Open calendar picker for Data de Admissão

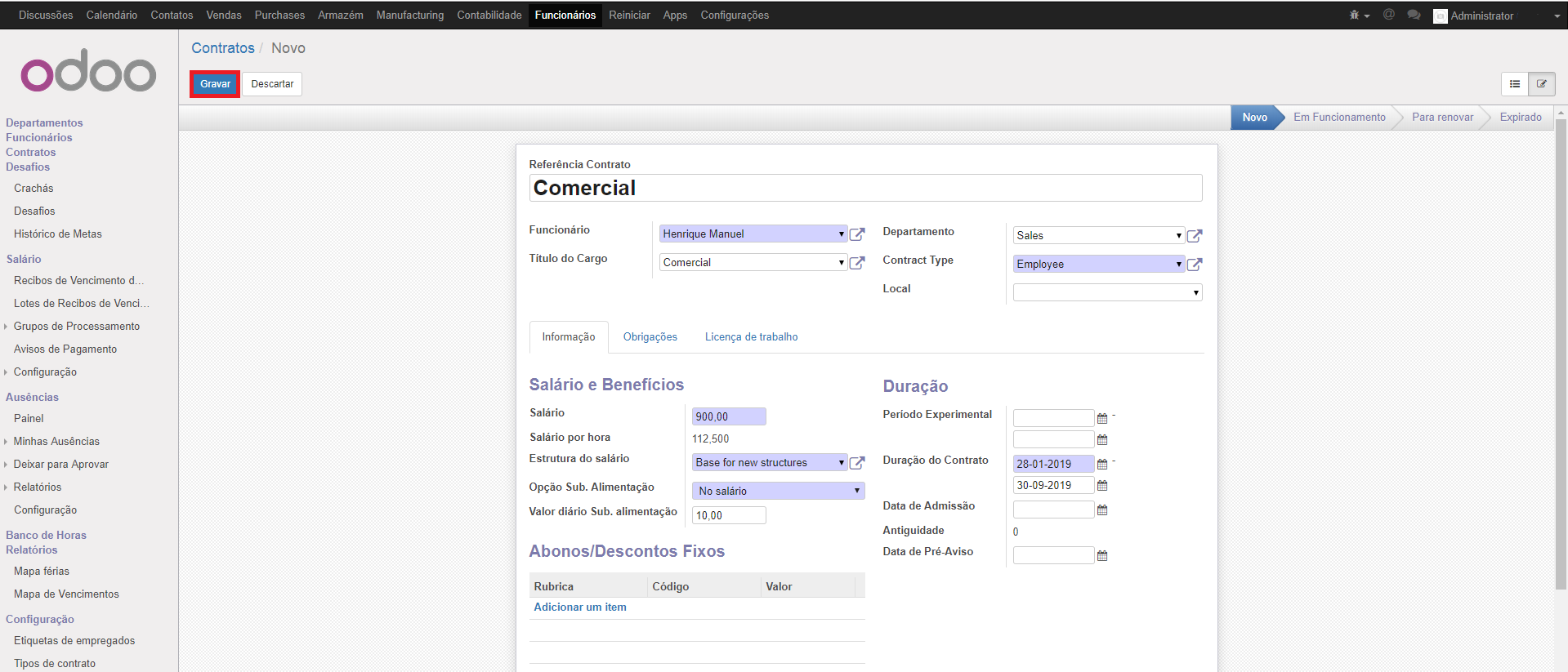point(1101,510)
